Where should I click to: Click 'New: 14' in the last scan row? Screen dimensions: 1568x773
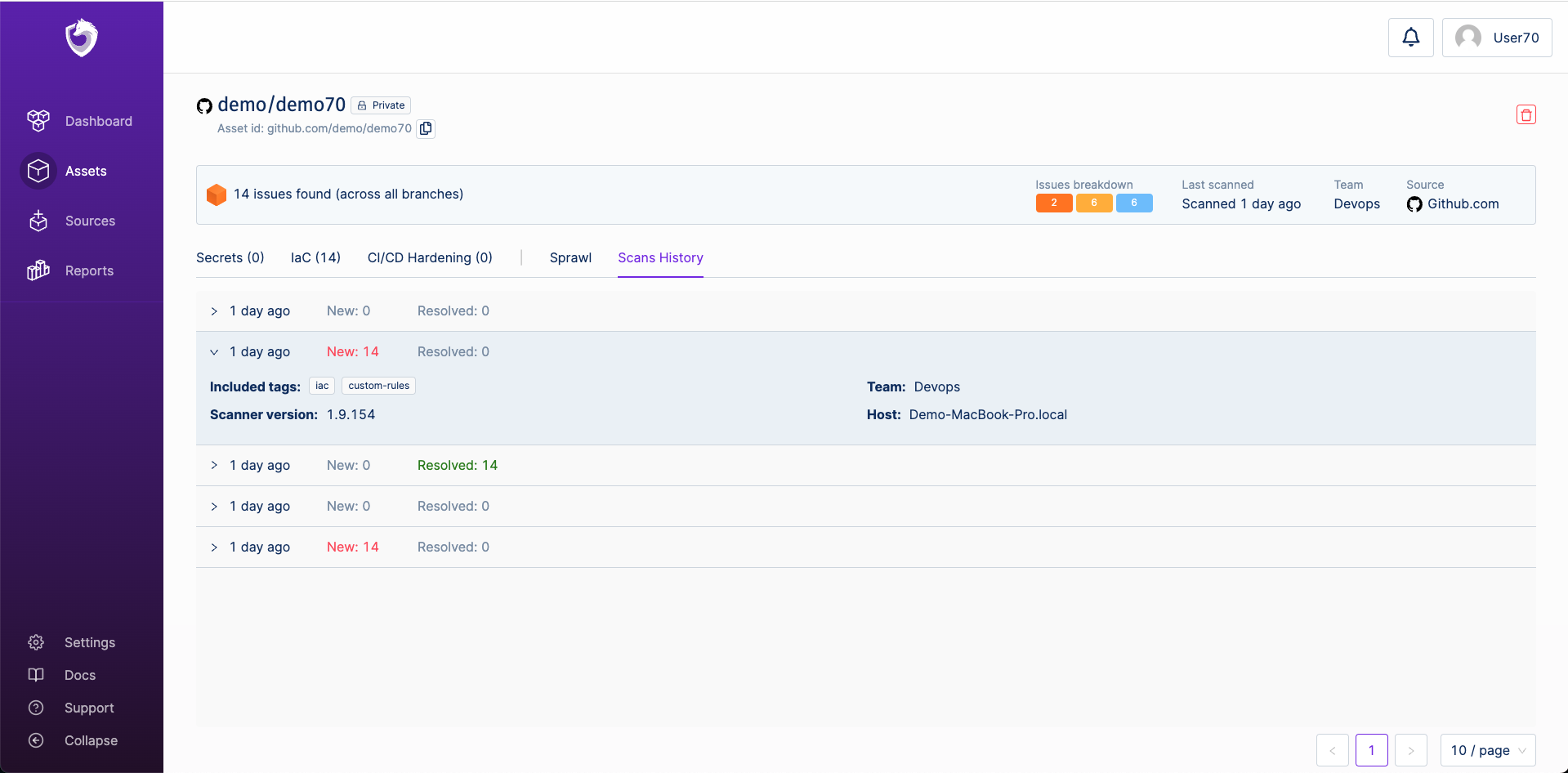tap(353, 547)
